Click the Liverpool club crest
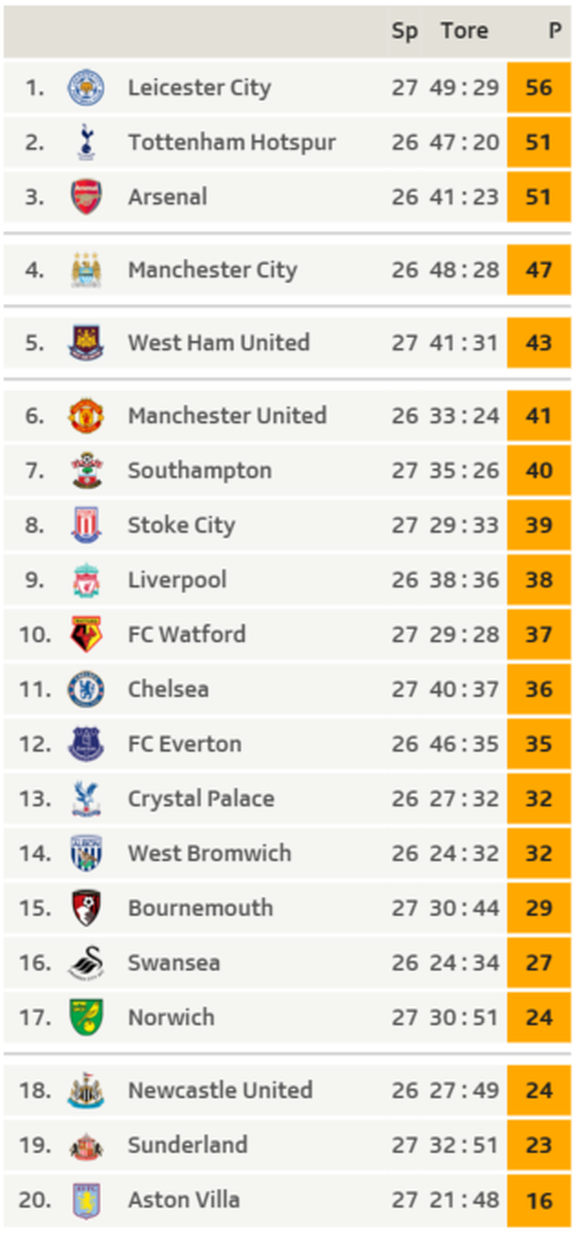This screenshot has width=582, height=1233. coord(86,580)
